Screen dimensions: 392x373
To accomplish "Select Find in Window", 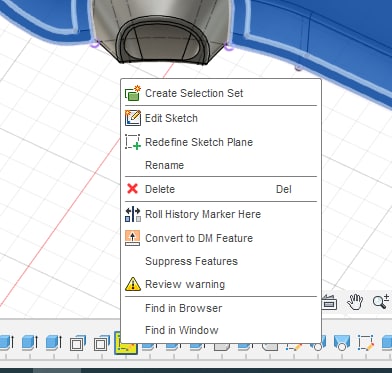I will [220, 330].
